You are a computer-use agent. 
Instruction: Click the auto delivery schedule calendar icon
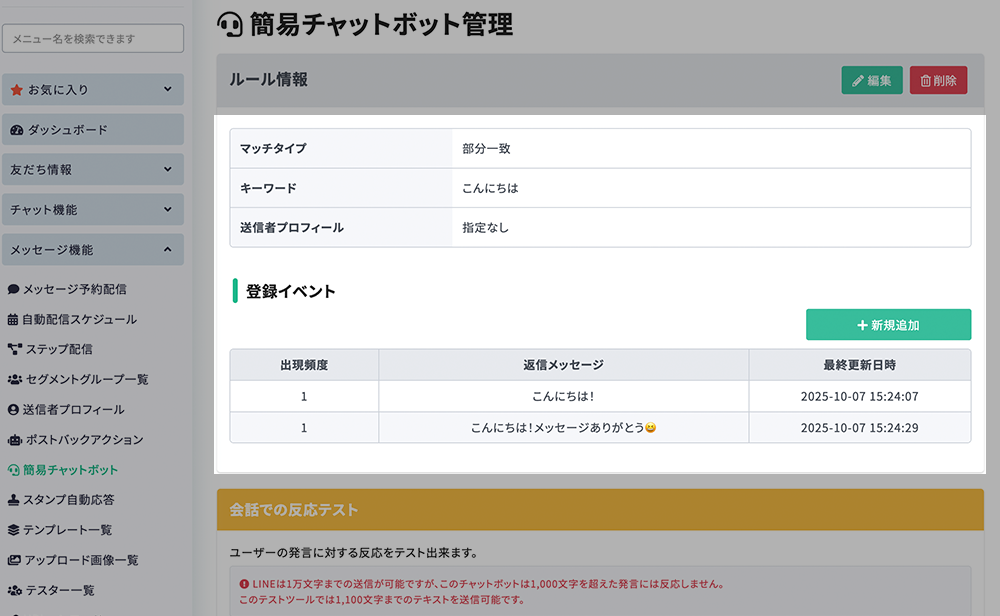(14, 320)
